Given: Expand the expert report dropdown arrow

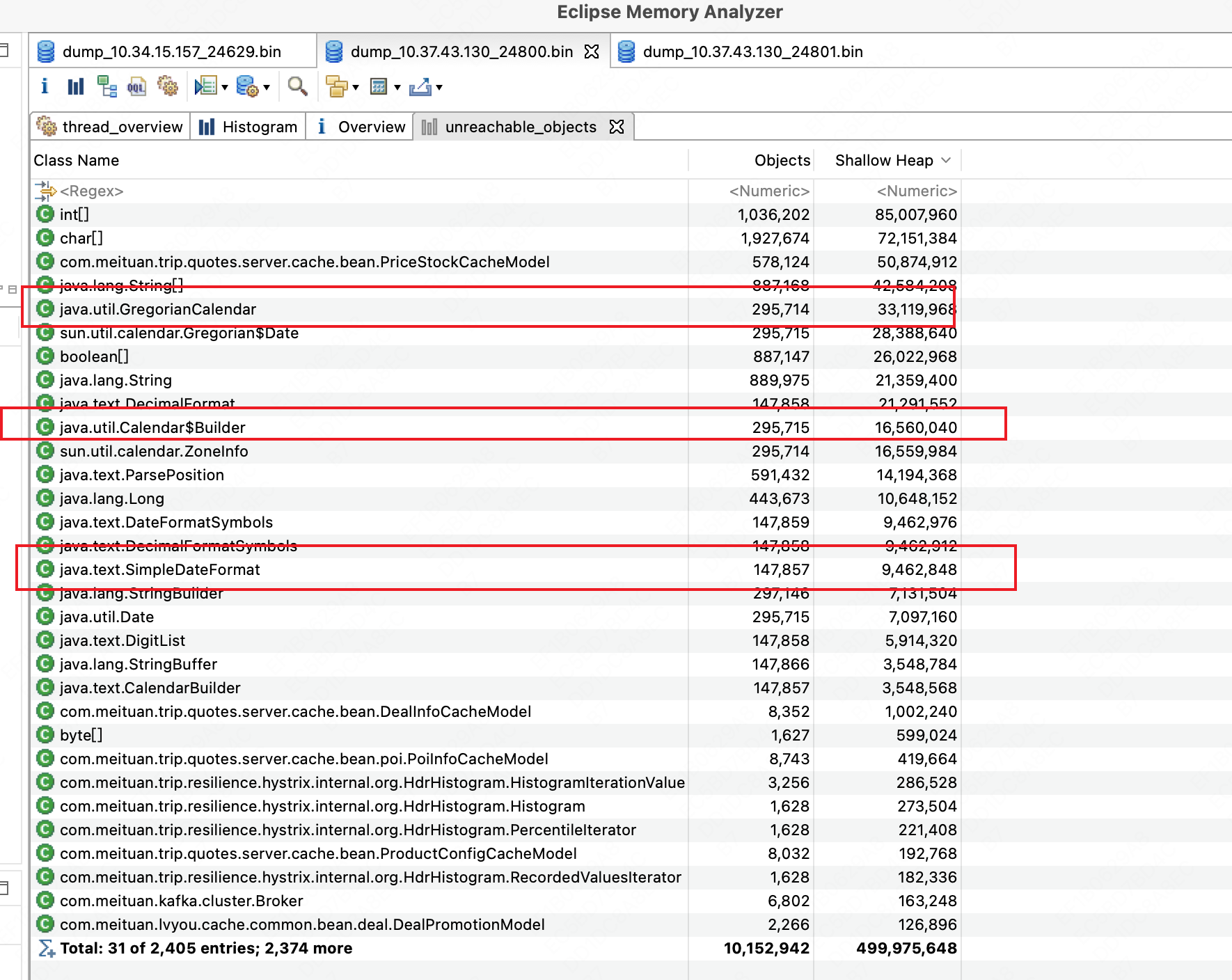Looking at the screenshot, I should click(x=224, y=88).
